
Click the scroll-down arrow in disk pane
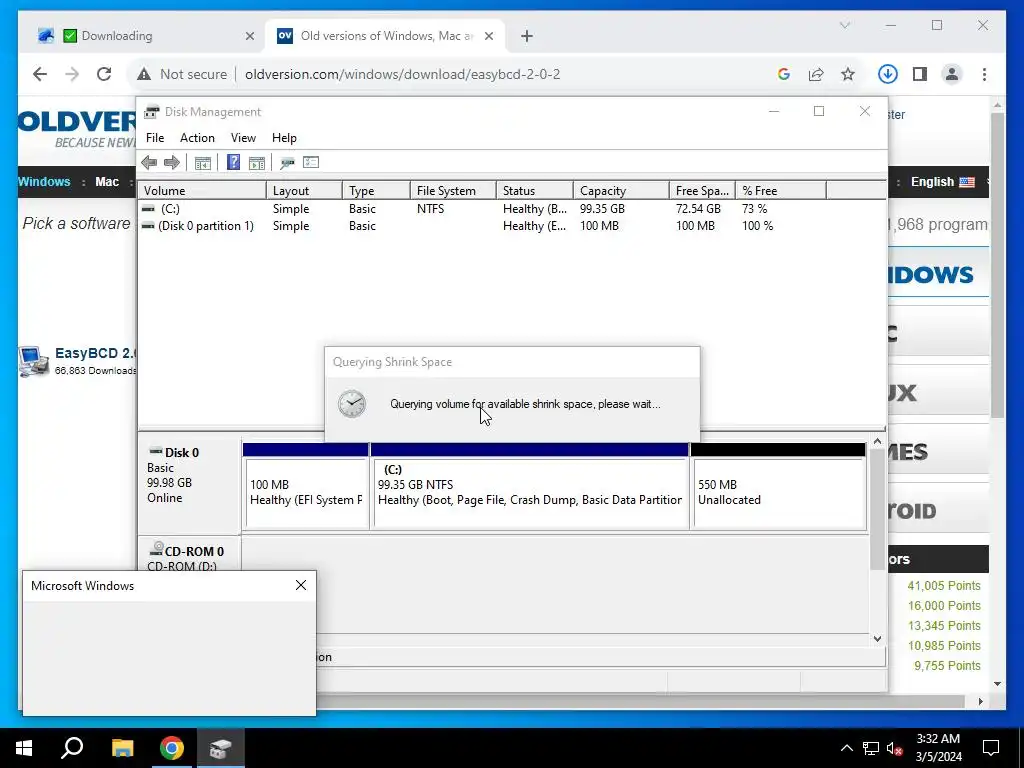click(x=878, y=639)
